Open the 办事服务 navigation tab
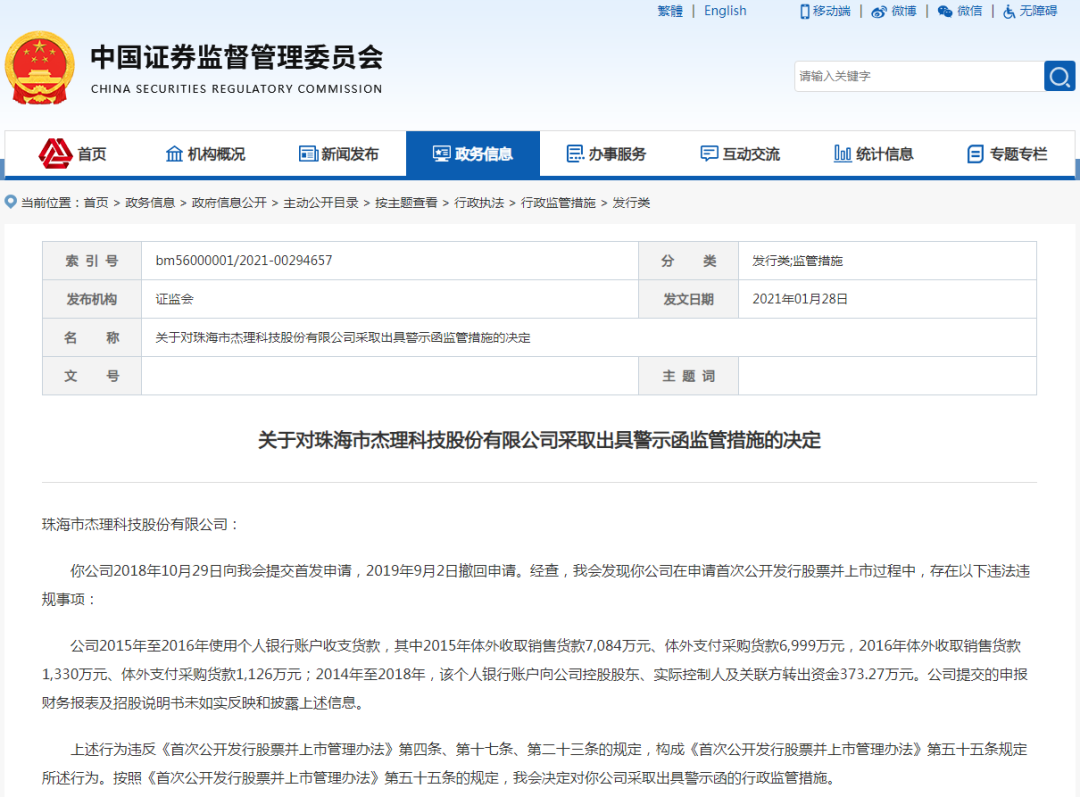 (x=607, y=154)
